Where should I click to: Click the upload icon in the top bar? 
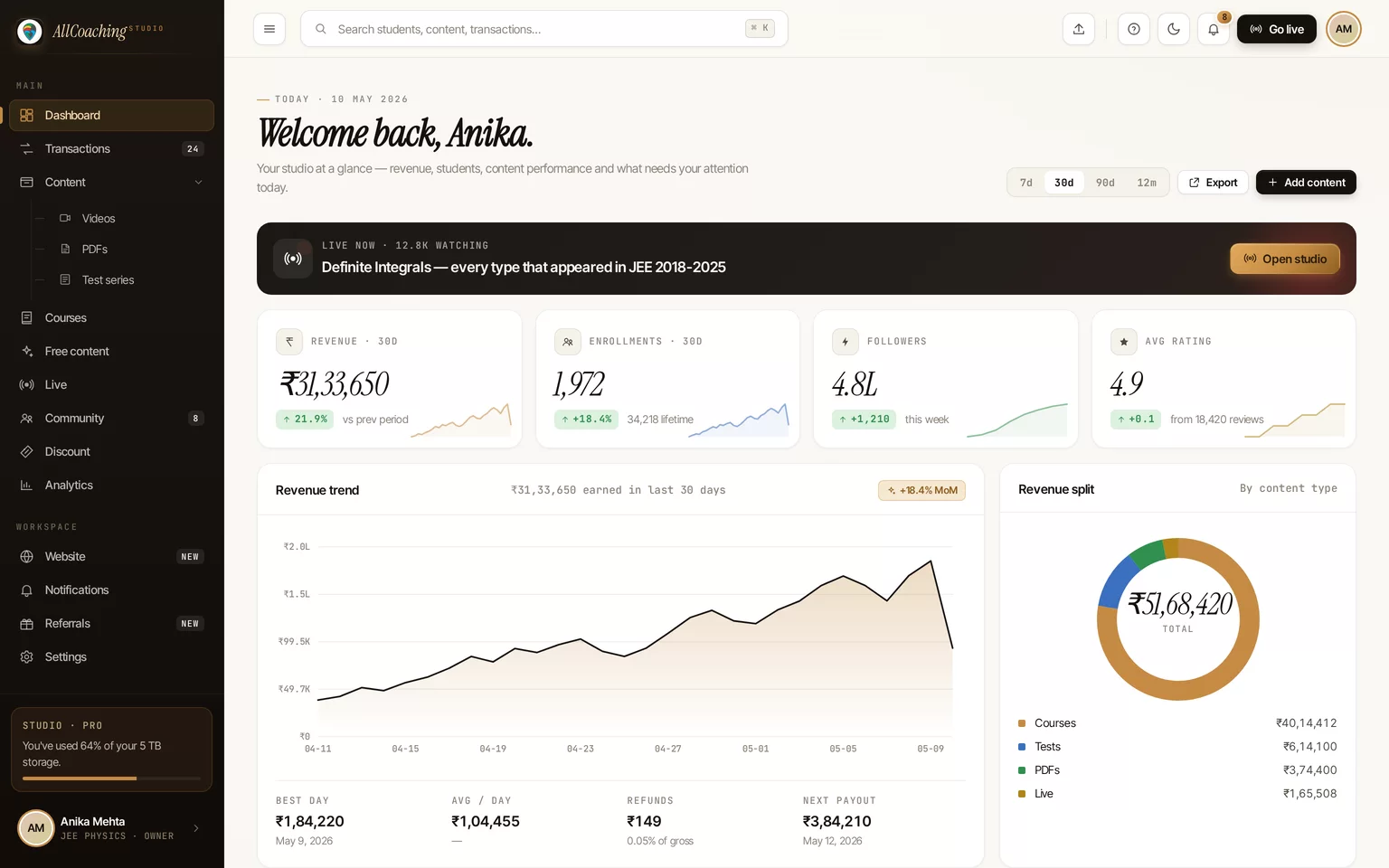[1079, 29]
